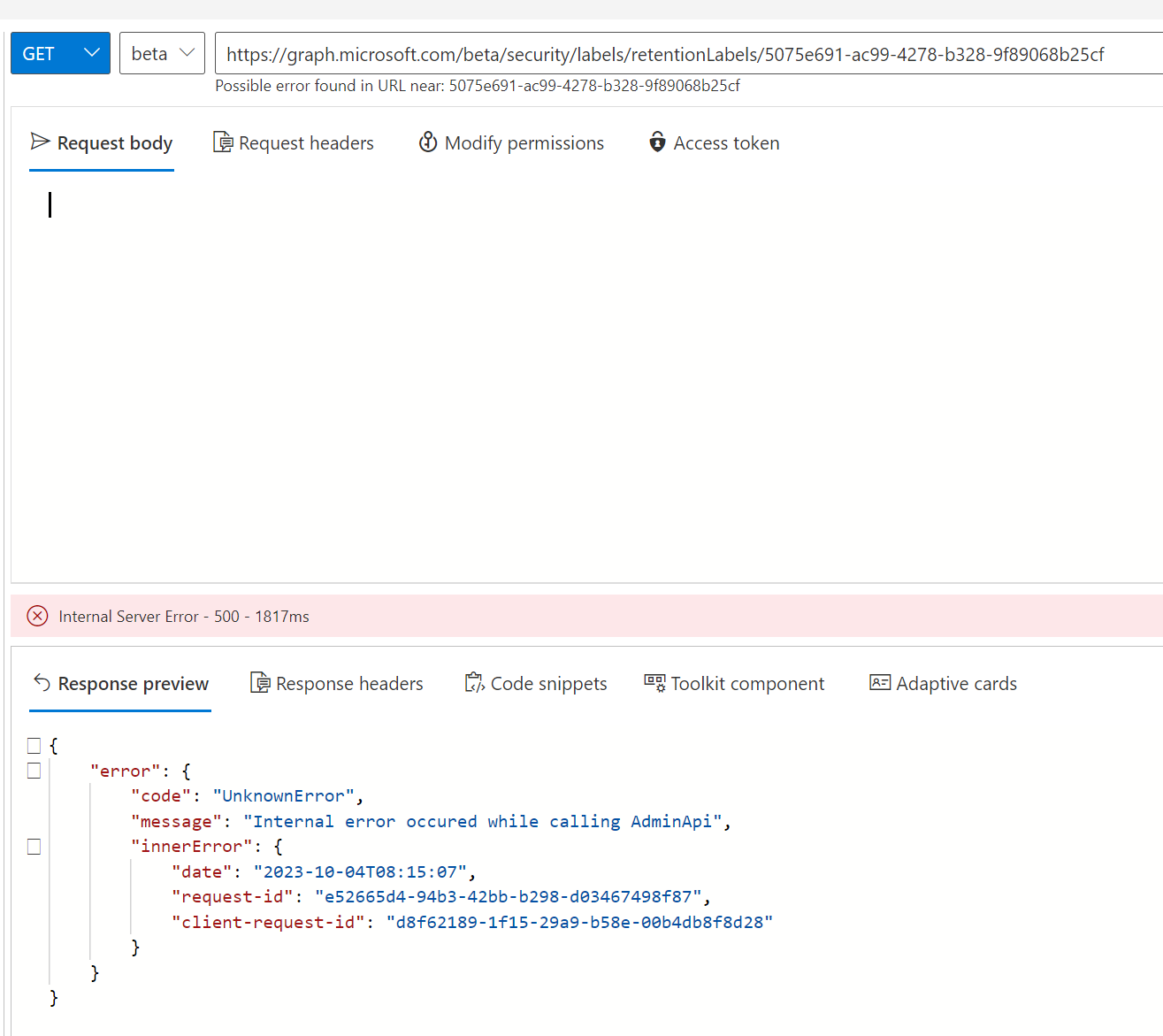1163x1036 pixels.
Task: Click the request URL input field
Action: 688,54
